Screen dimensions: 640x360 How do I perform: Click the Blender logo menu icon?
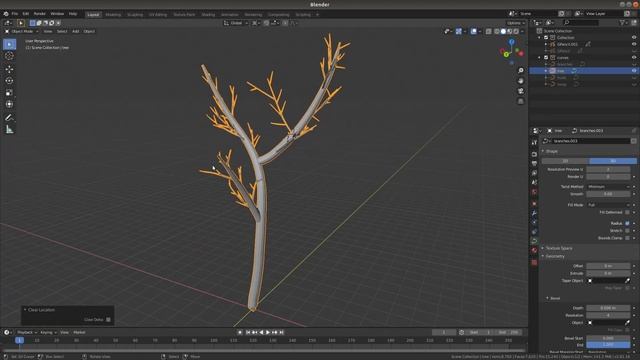click(6, 14)
